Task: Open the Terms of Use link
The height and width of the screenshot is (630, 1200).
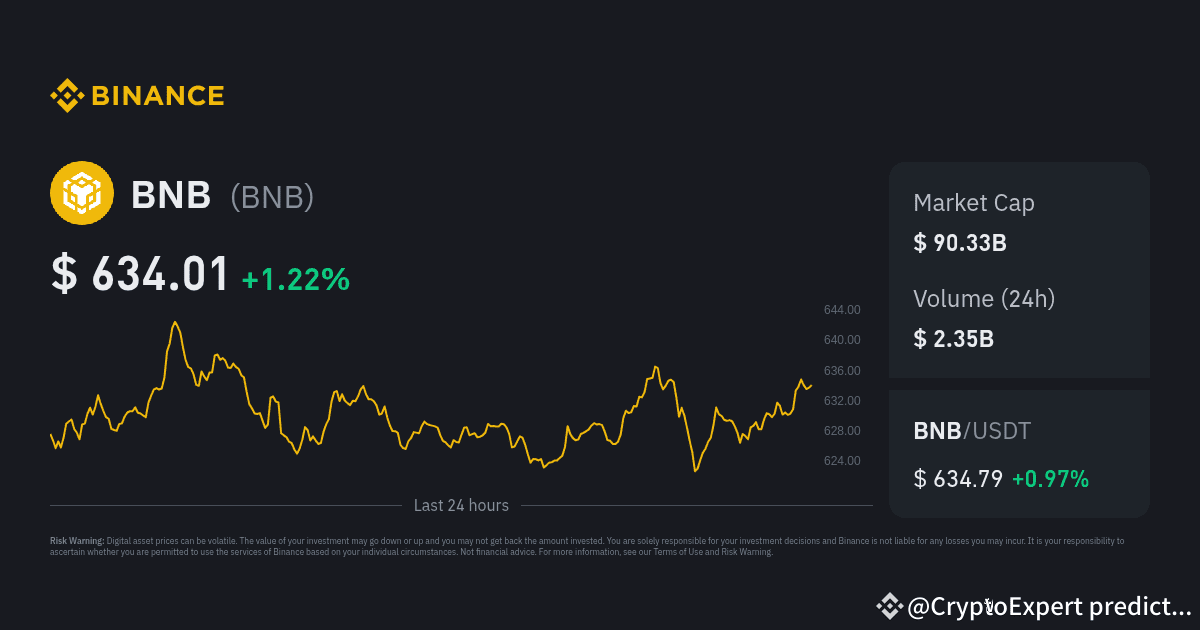Action: [676, 550]
